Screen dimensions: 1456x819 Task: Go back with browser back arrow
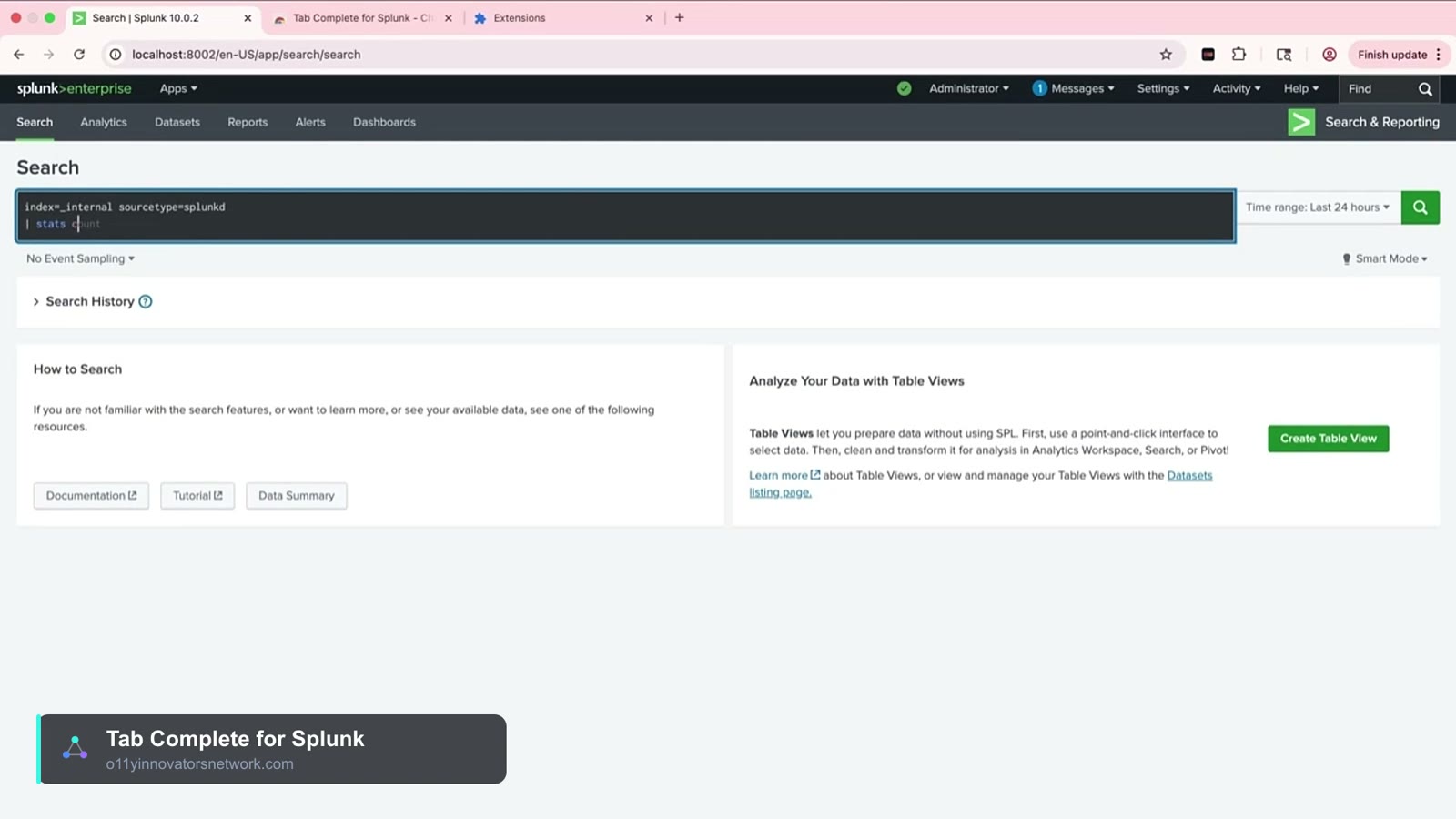(19, 55)
